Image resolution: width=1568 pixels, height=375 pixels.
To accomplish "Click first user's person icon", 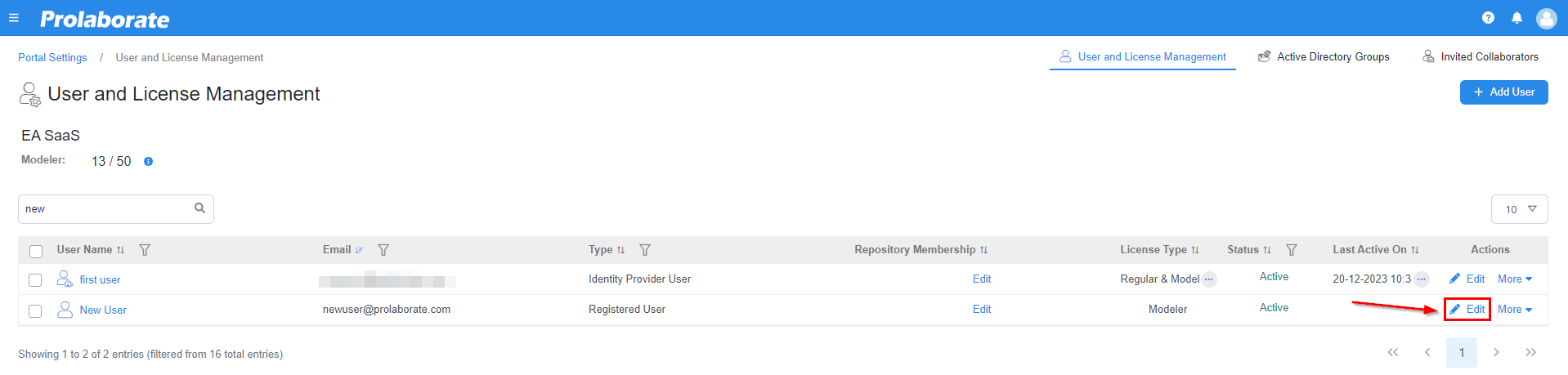I will [65, 279].
